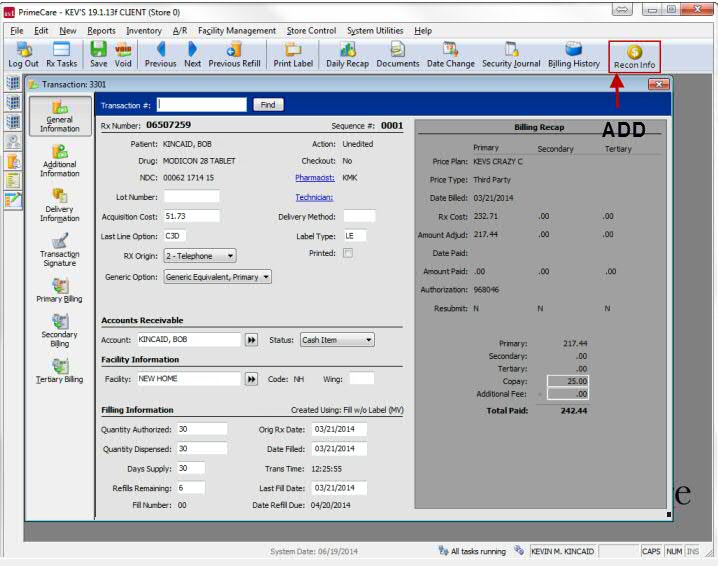Screen dimensions: 718x566
Task: Open Previous Refill from the toolbar
Action: coord(234,55)
